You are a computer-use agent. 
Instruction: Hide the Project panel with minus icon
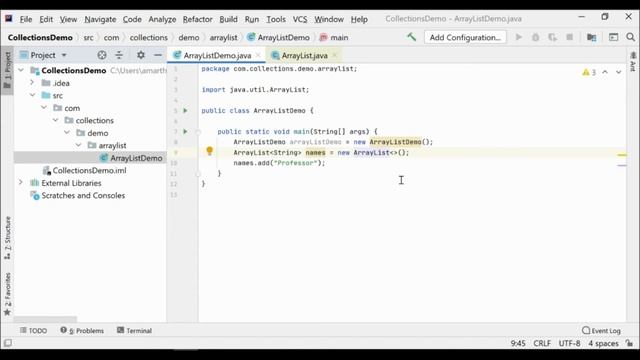(x=158, y=55)
